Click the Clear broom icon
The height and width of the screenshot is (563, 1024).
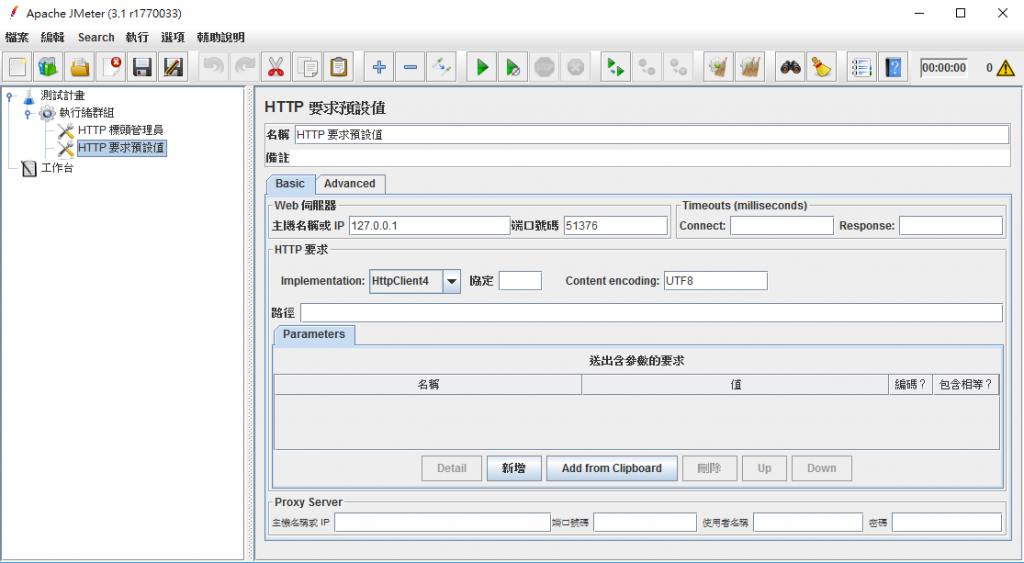coord(718,67)
